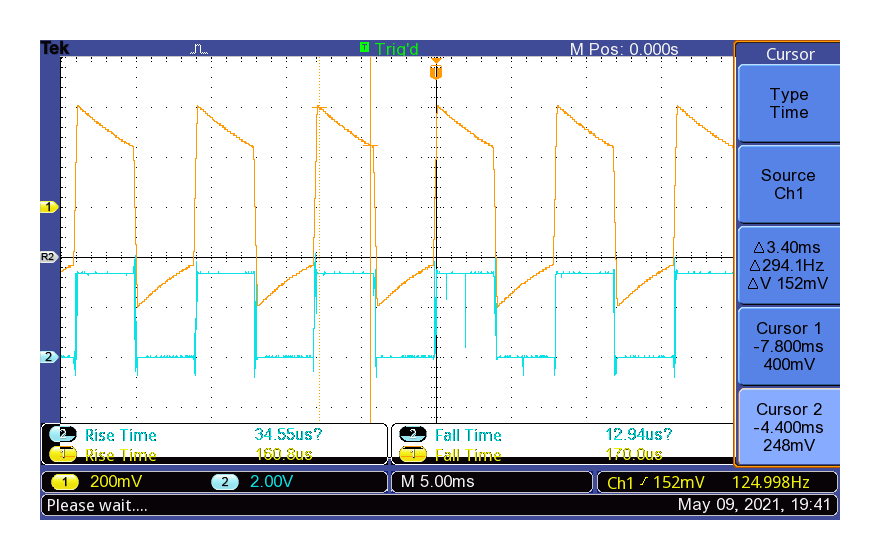Click the orange trigger position marker above the graticule
This screenshot has width=880, height=560.
click(435, 70)
